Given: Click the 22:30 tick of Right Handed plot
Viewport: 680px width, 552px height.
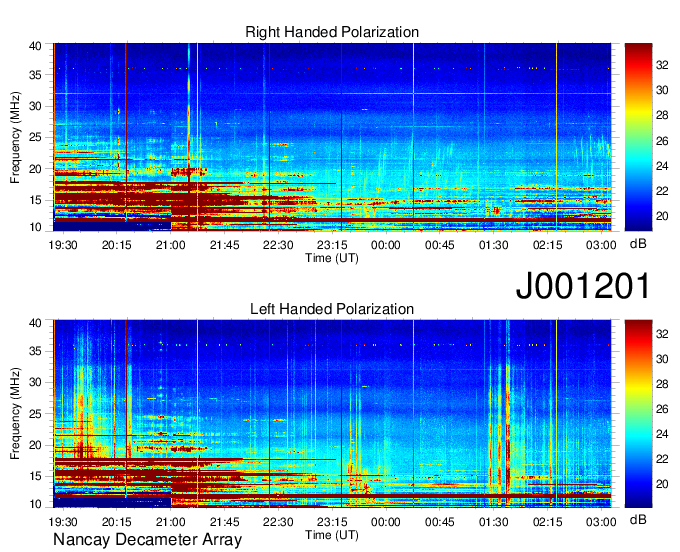Looking at the screenshot, I should tap(278, 245).
